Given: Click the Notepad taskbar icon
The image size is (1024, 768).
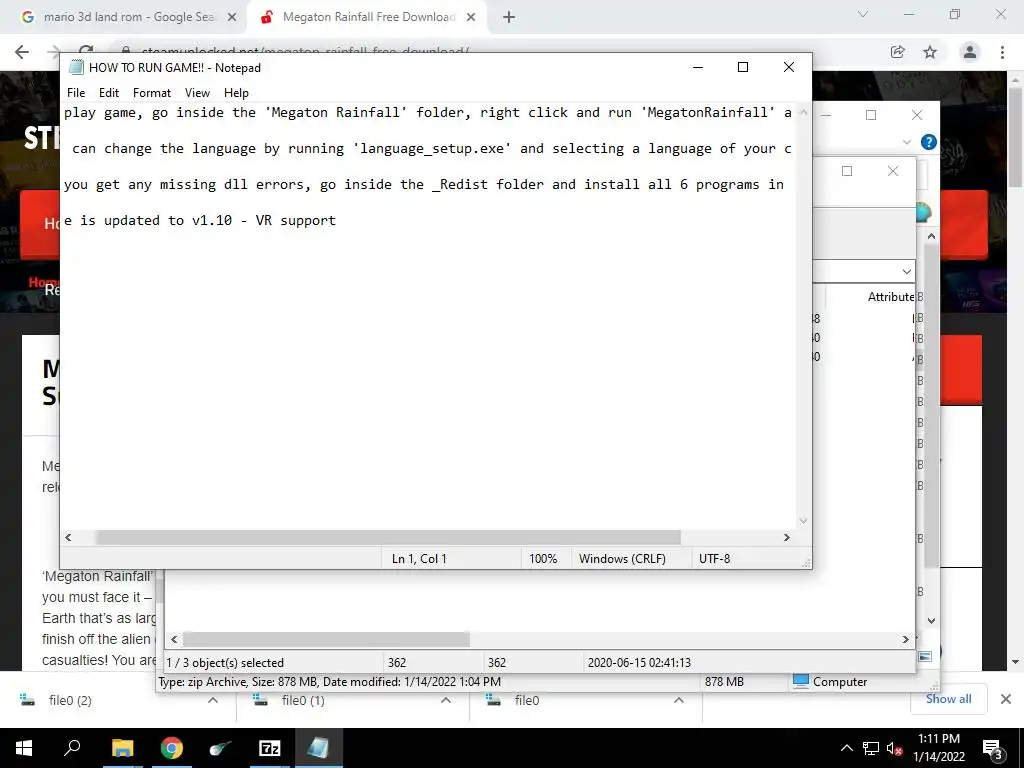Looking at the screenshot, I should (x=318, y=748).
